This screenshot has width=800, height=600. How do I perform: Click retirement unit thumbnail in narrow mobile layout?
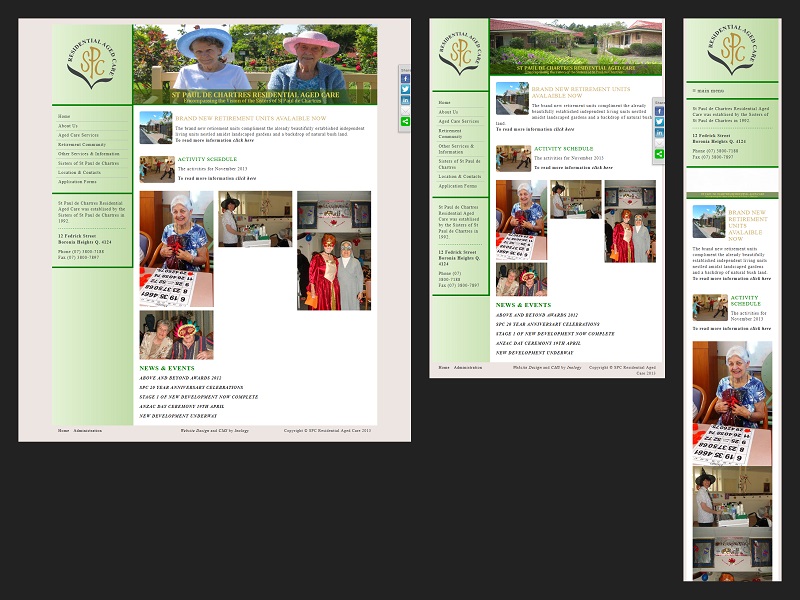point(708,221)
